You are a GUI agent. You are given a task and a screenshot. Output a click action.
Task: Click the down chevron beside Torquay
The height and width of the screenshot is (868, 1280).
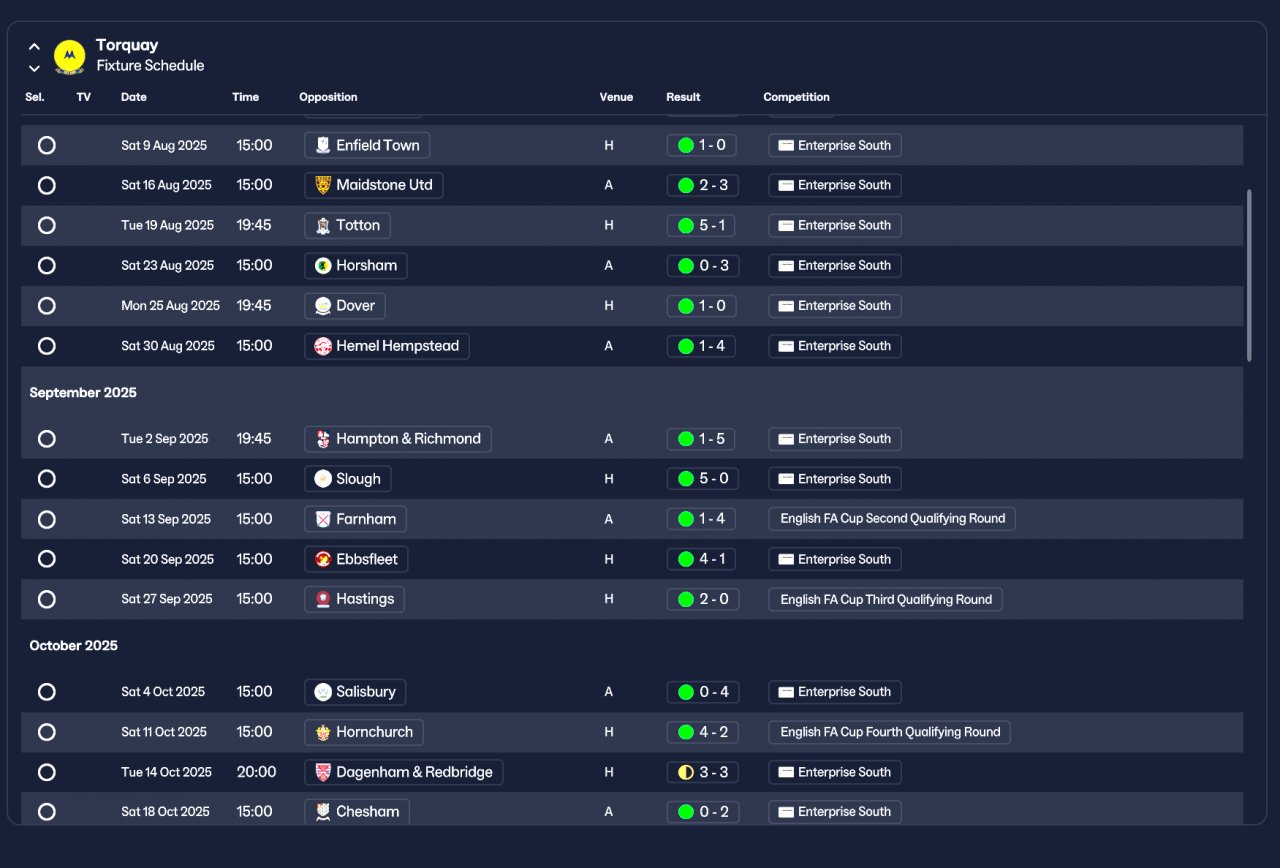pyautogui.click(x=34, y=69)
